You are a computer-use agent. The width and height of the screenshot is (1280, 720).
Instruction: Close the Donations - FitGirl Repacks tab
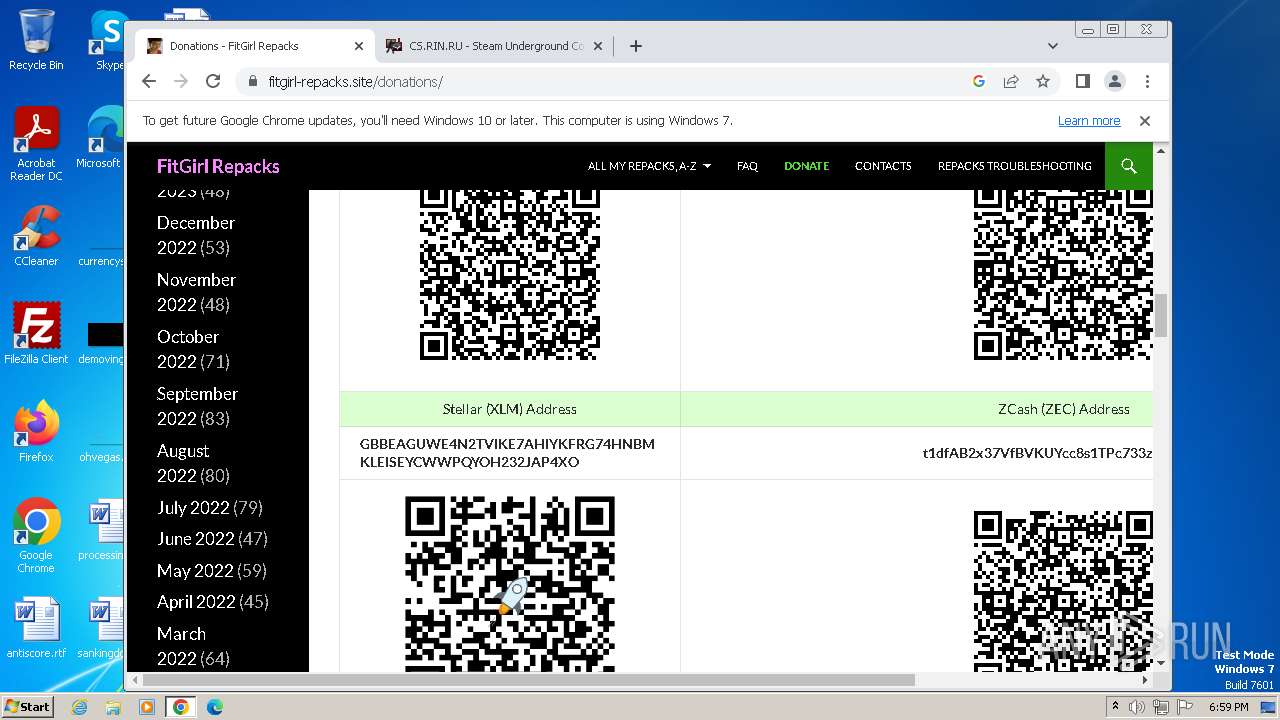[x=359, y=46]
